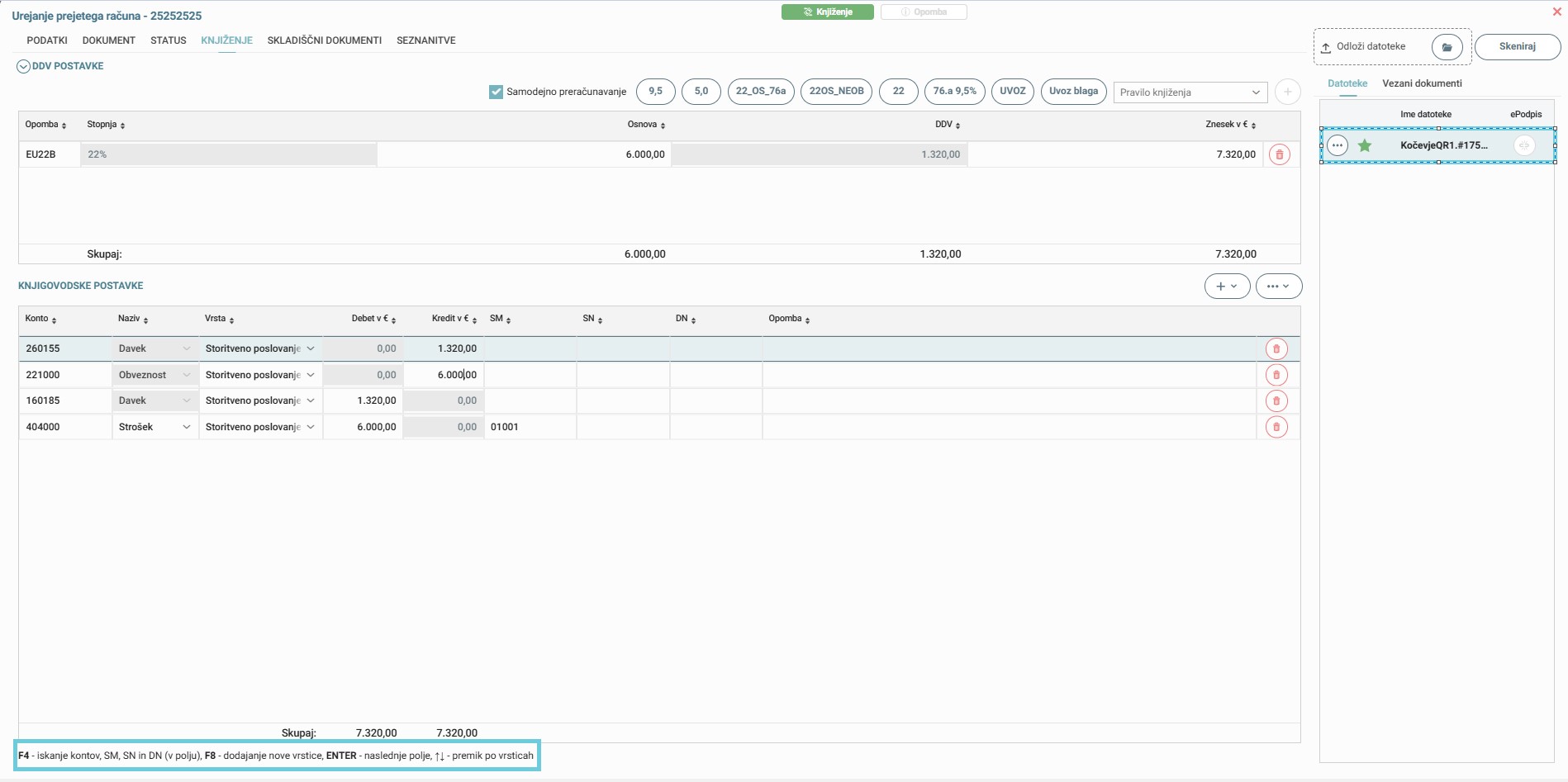Image resolution: width=1568 pixels, height=782 pixels.
Task: Open the Vezani dokumenti tab
Action: pos(1421,83)
